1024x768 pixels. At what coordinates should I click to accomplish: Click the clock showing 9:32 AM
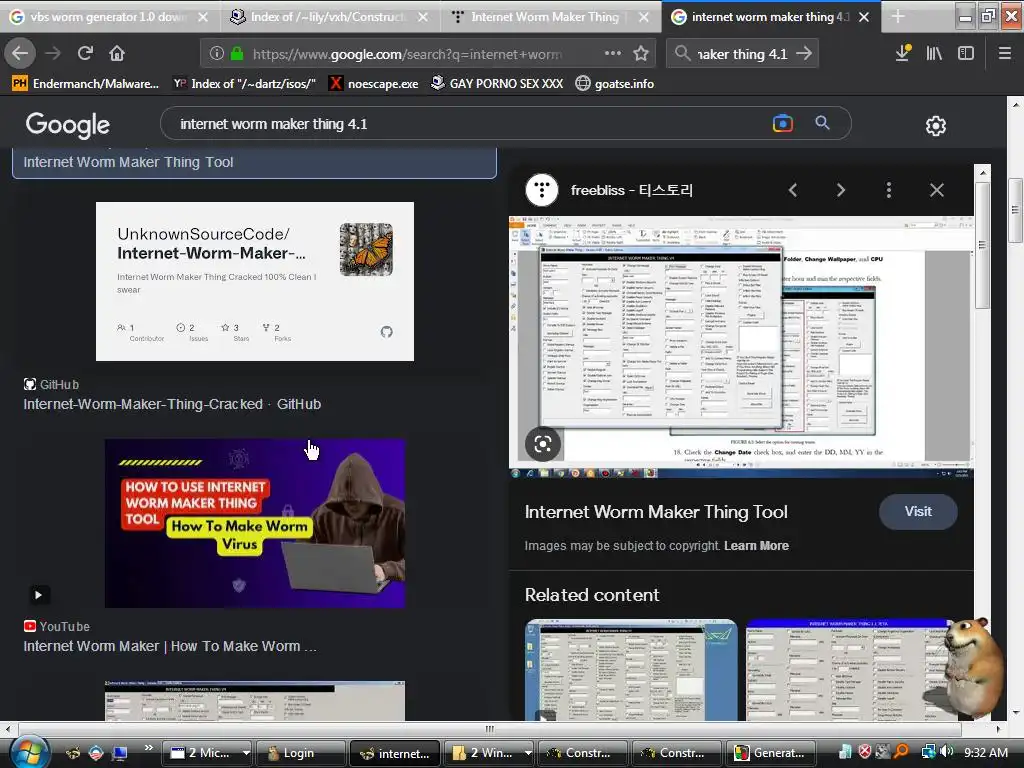click(985, 752)
